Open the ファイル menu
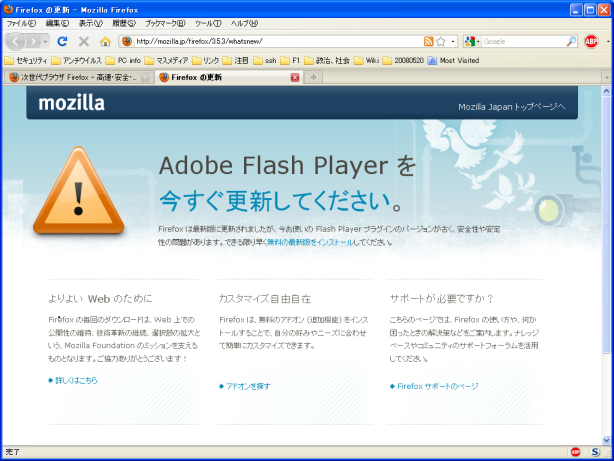The image size is (614, 461). pos(21,24)
